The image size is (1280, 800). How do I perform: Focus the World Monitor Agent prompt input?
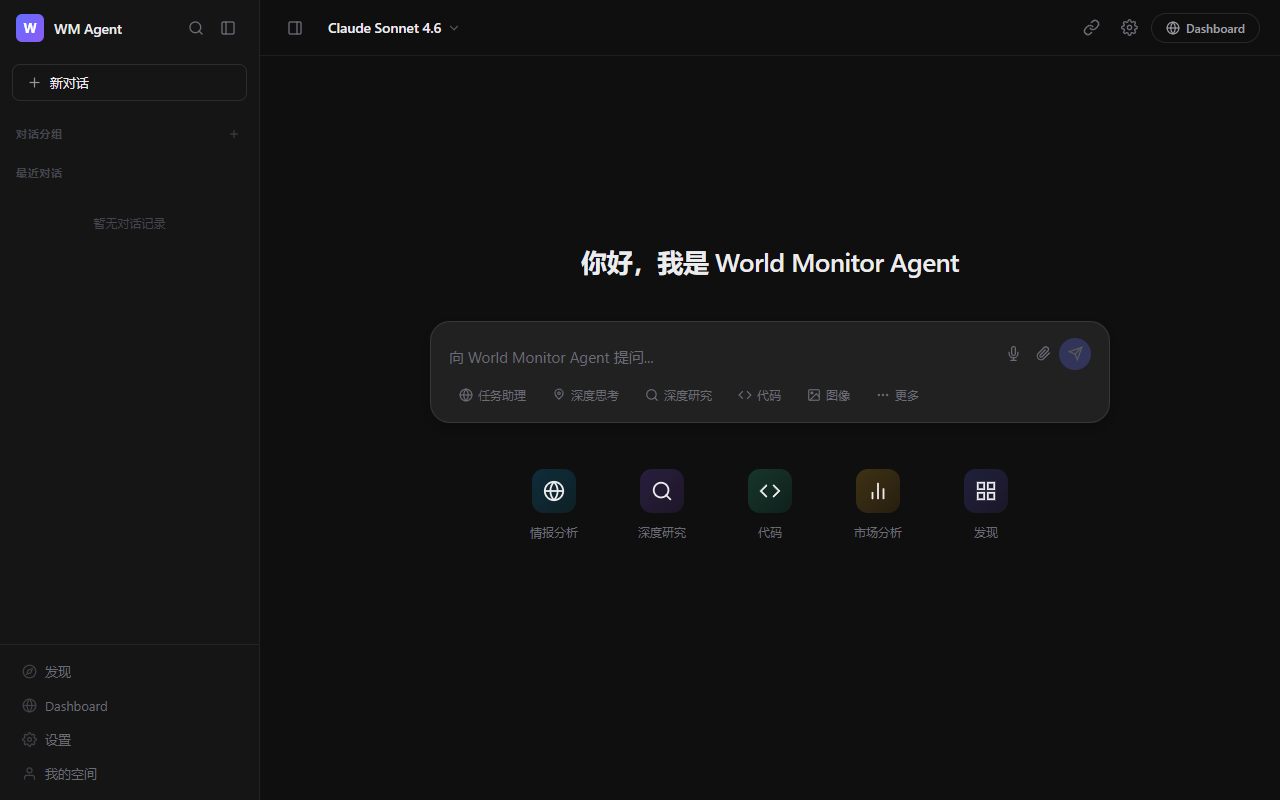(720, 357)
